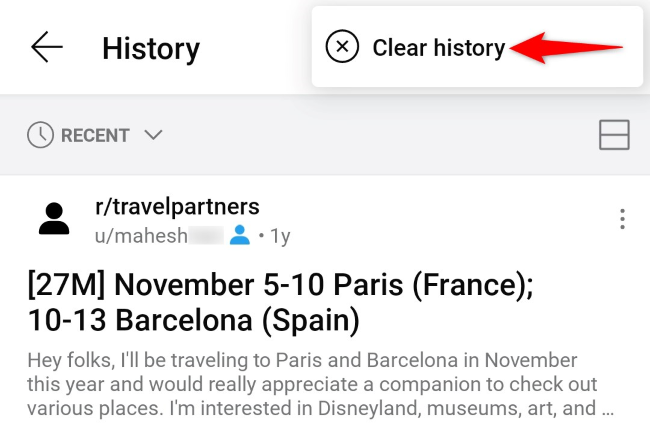The height and width of the screenshot is (423, 650).
Task: Open the November 5-10 Paris post title
Action: pyautogui.click(x=280, y=285)
